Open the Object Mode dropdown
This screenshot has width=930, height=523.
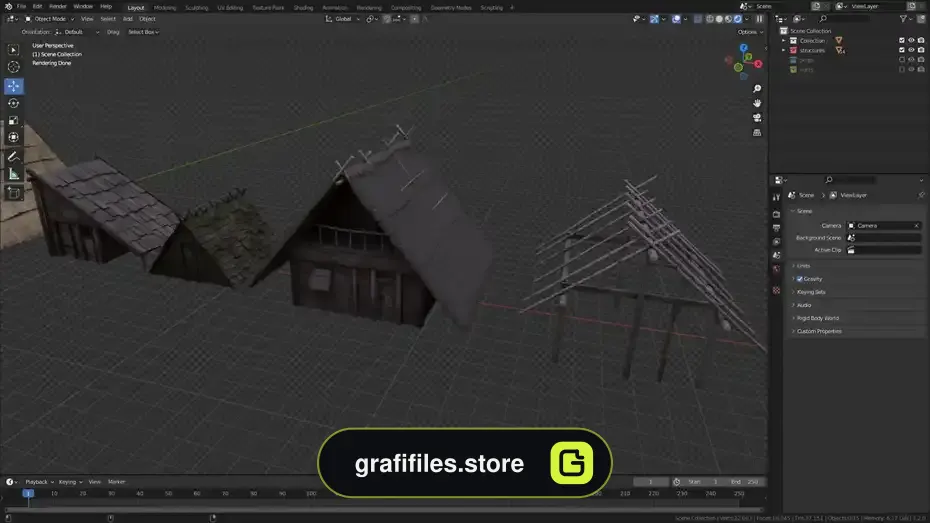point(50,19)
